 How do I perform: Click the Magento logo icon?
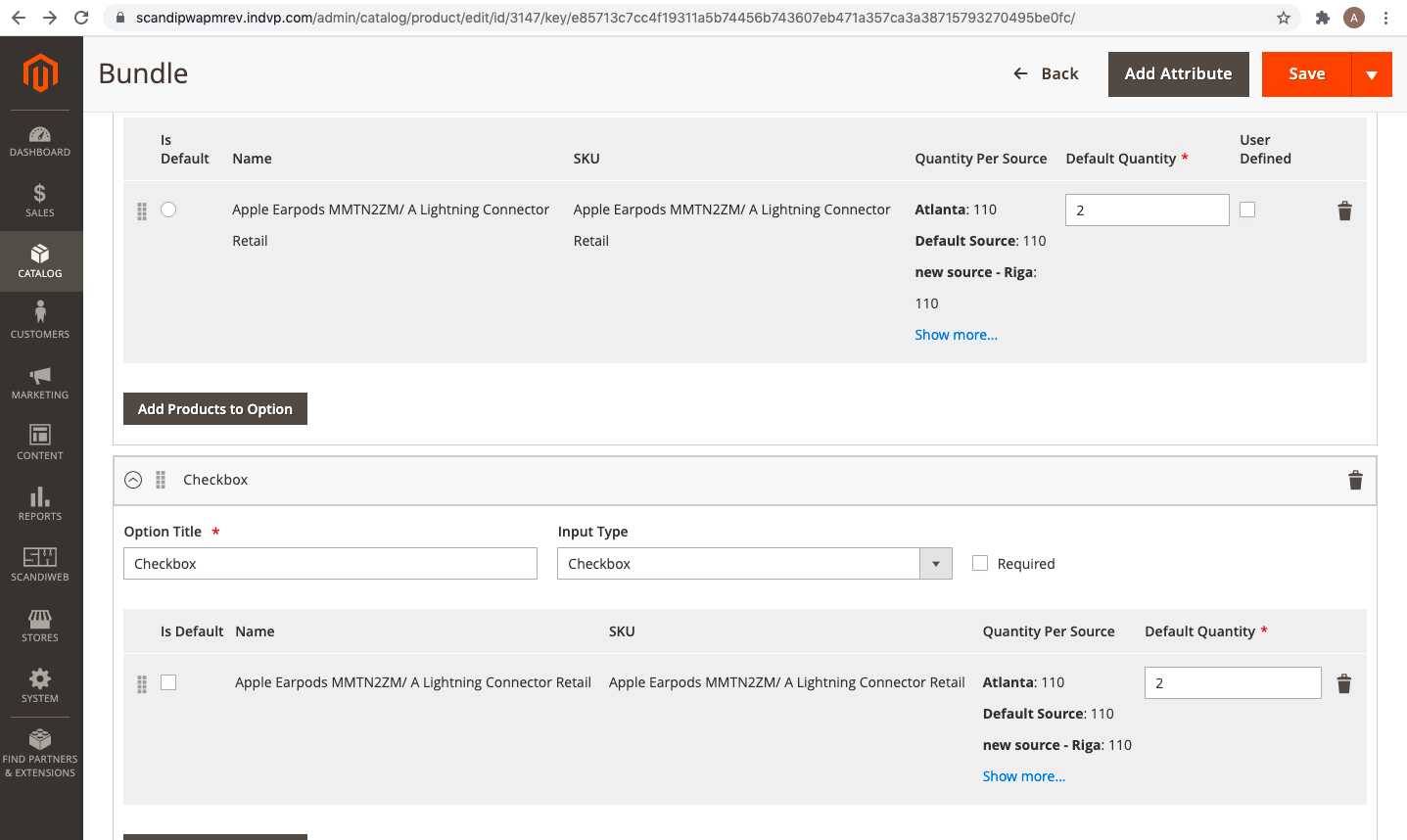click(41, 73)
